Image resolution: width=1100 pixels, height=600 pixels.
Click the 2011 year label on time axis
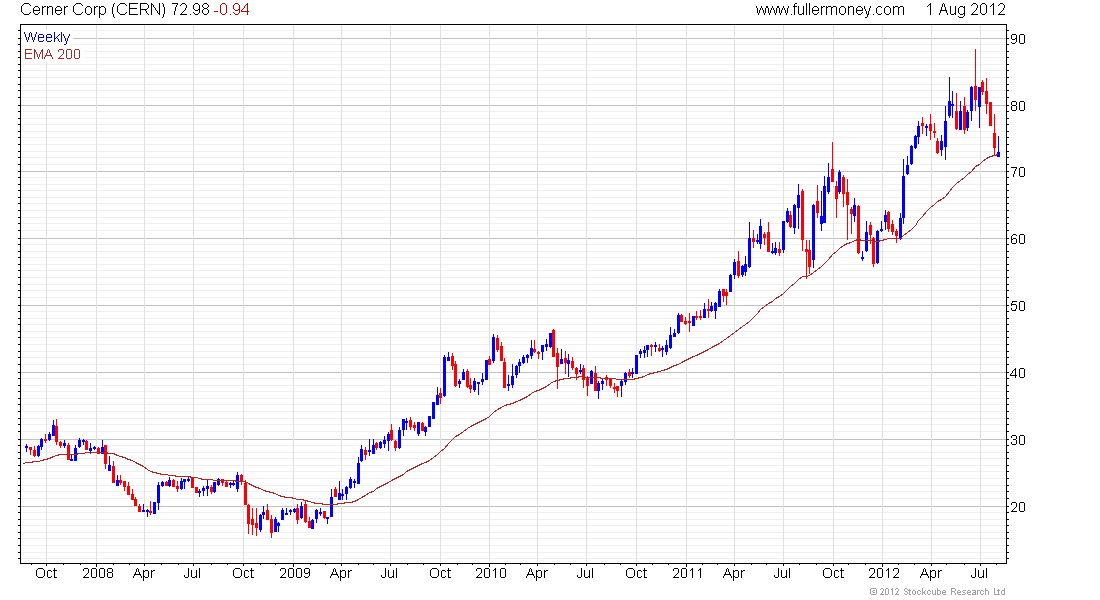click(687, 573)
